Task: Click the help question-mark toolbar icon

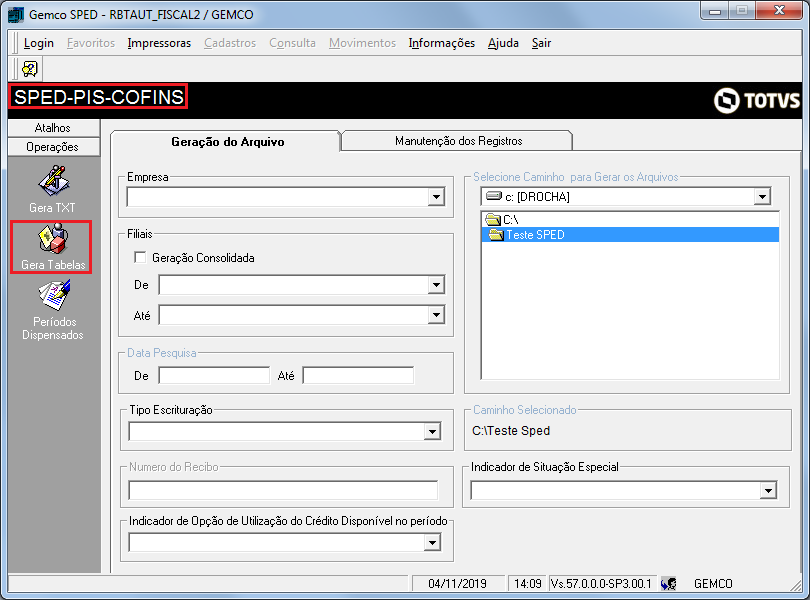Action: point(29,69)
